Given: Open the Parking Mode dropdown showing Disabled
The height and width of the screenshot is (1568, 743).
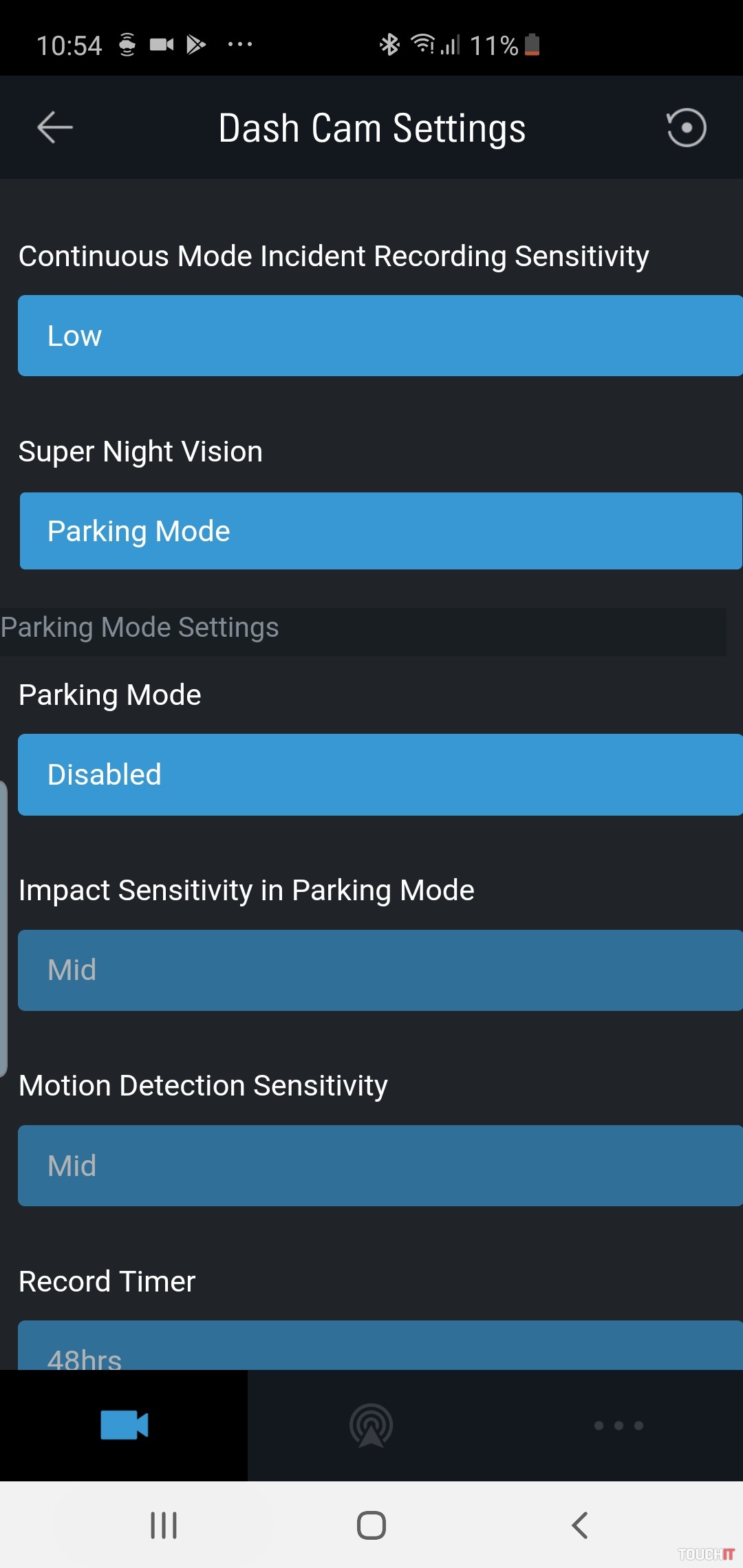Looking at the screenshot, I should point(380,774).
